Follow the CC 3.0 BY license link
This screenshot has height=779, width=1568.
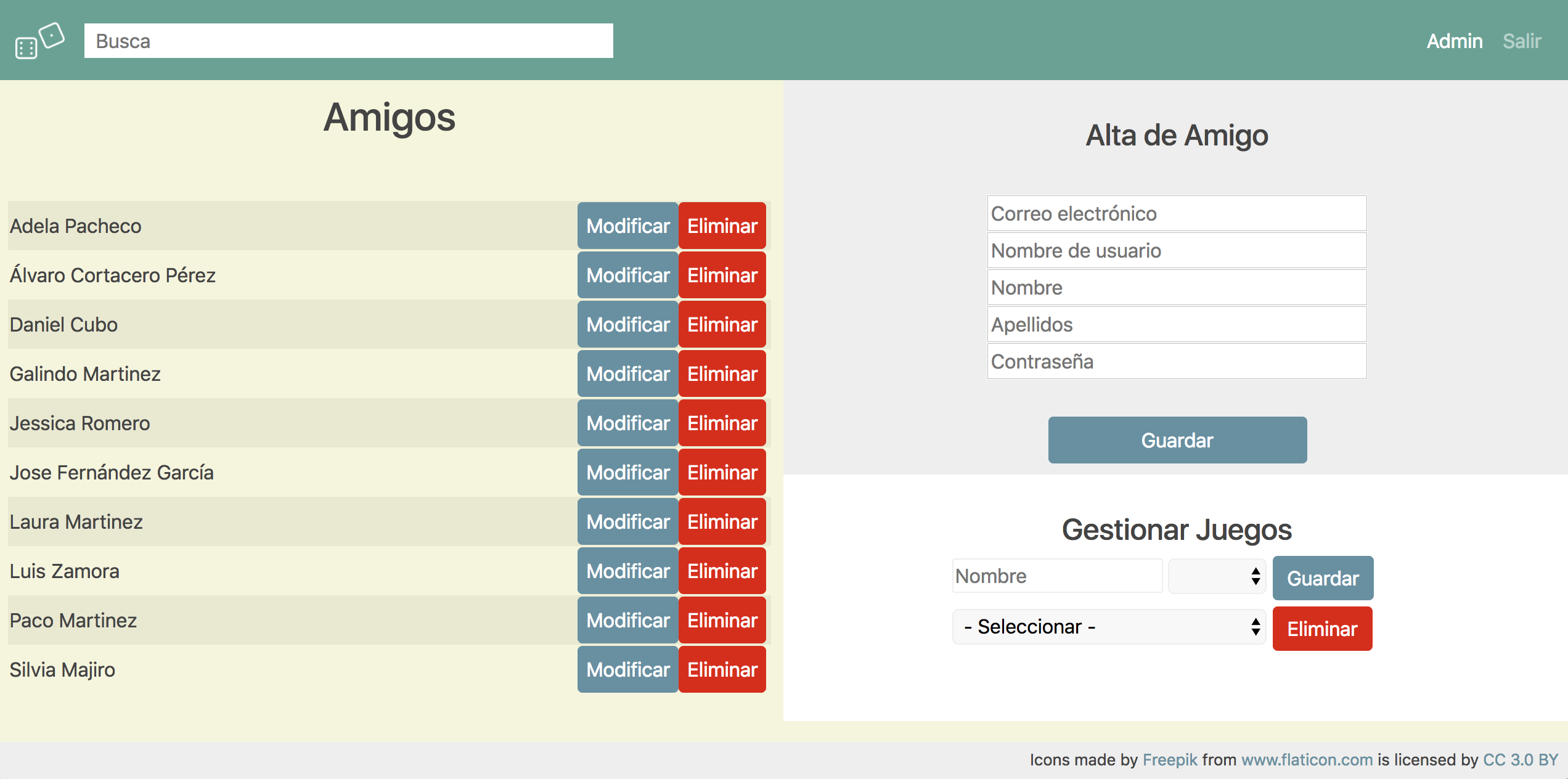1520,760
